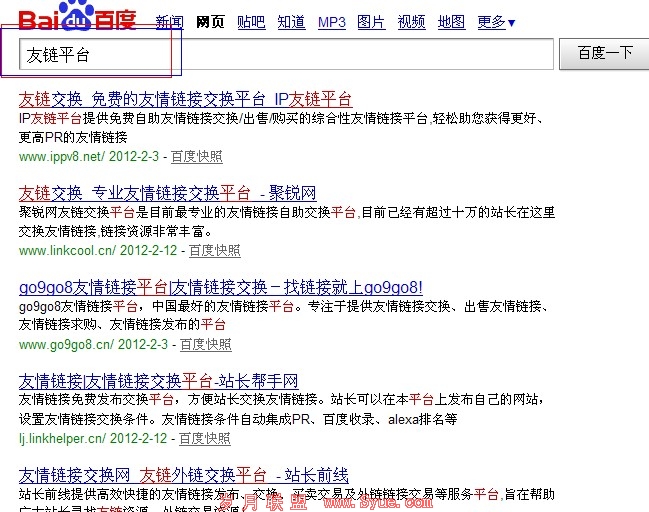Select the MP3 search tab

[x=331, y=22]
